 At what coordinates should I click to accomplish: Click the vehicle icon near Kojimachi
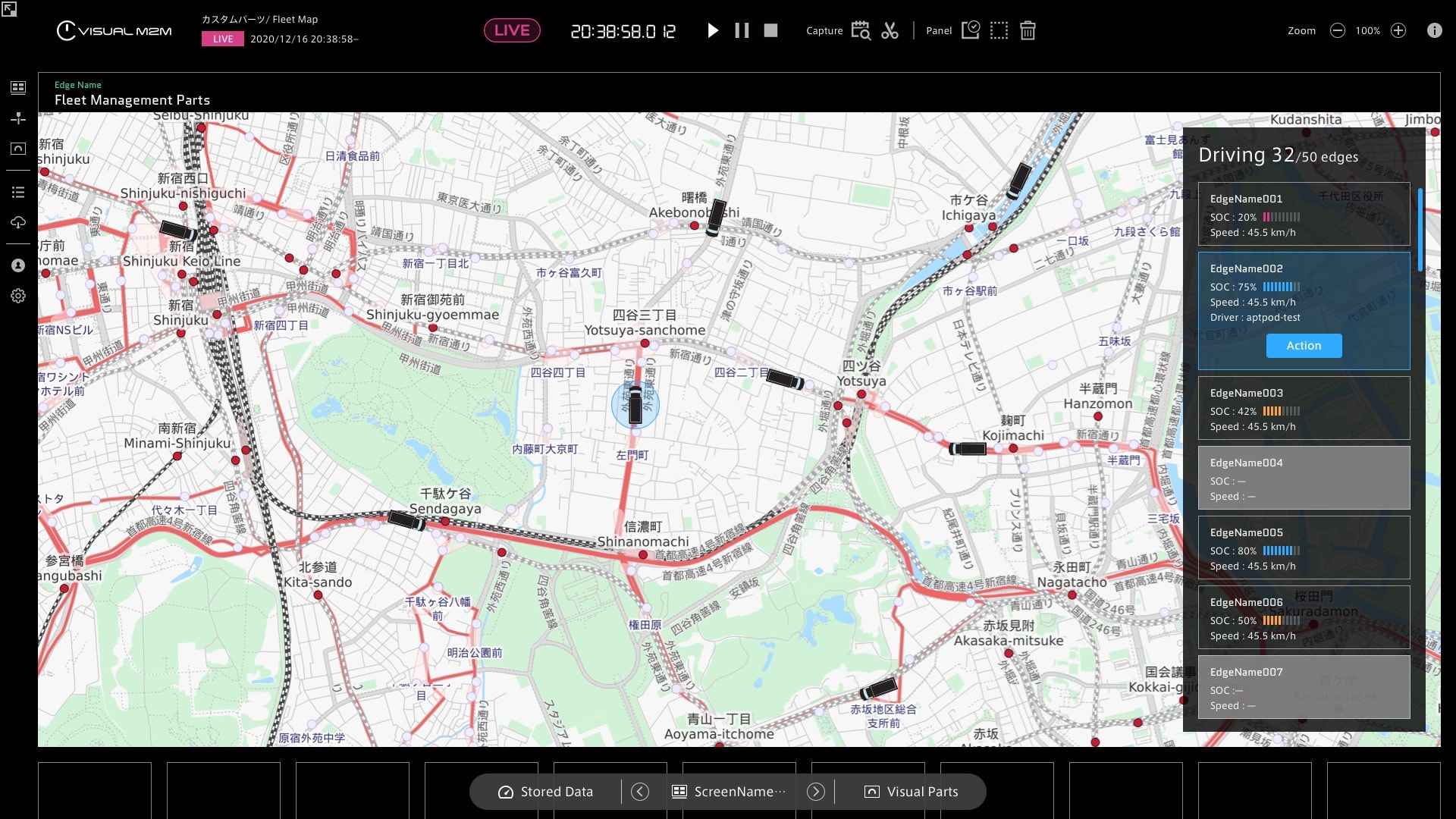pyautogui.click(x=968, y=449)
